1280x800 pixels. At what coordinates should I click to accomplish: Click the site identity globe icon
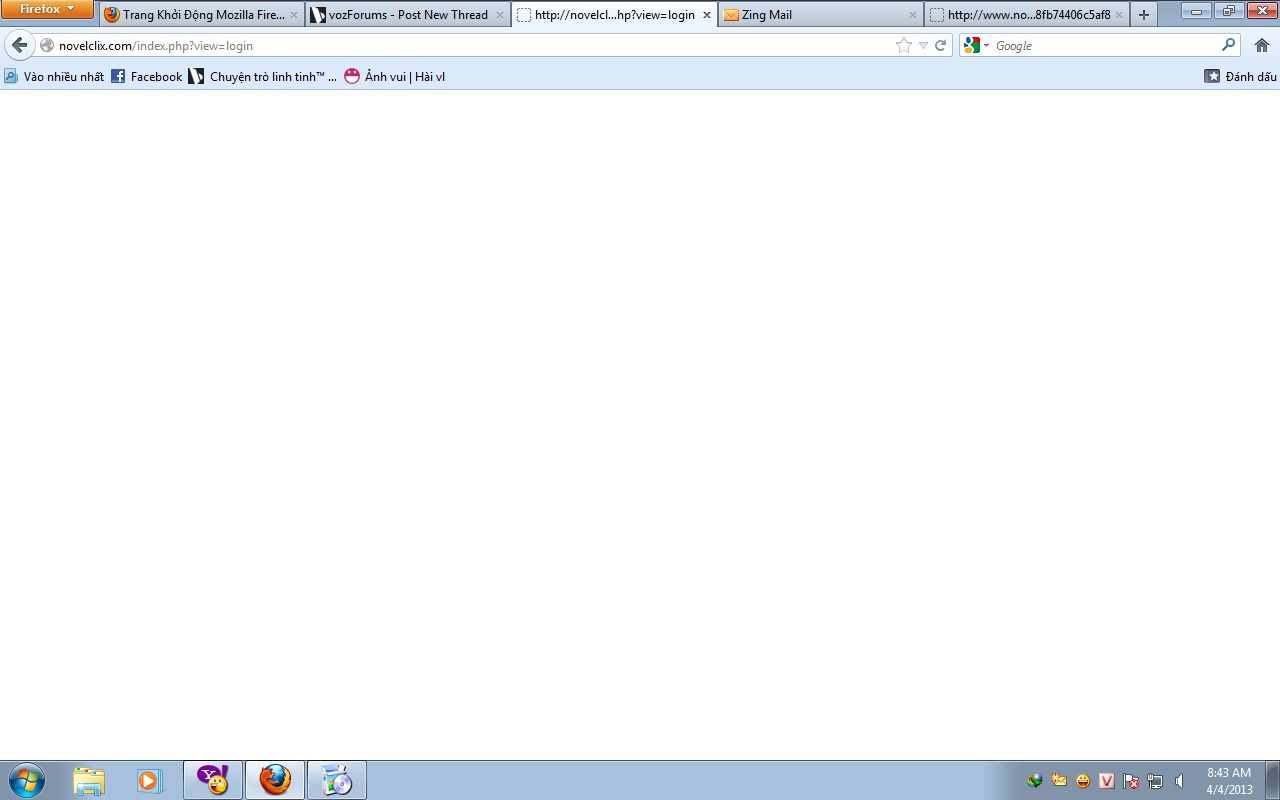coord(47,45)
